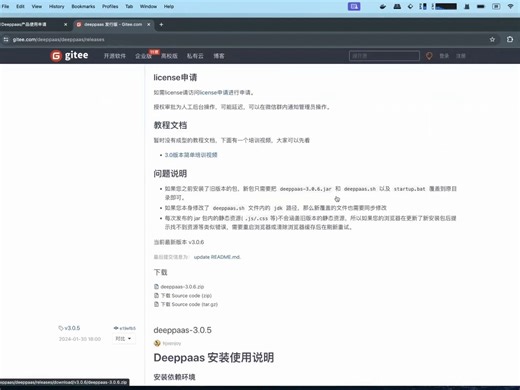Open the Edit menu
The height and width of the screenshot is (390, 520).
[x=20, y=6]
